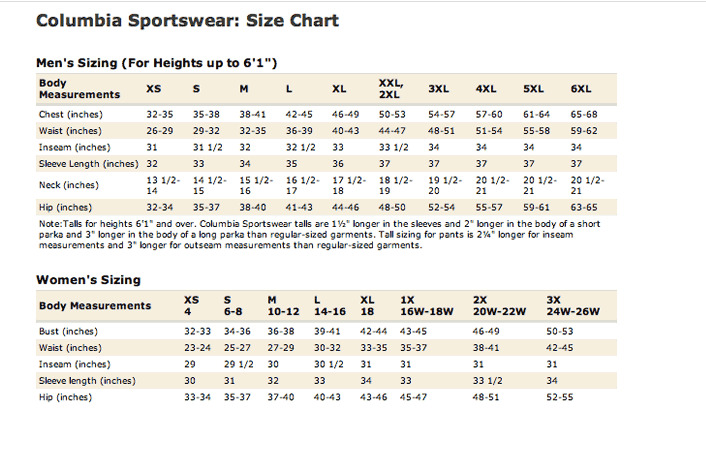Click the men's XXL, 2XL column header
The width and height of the screenshot is (706, 467).
[x=391, y=89]
